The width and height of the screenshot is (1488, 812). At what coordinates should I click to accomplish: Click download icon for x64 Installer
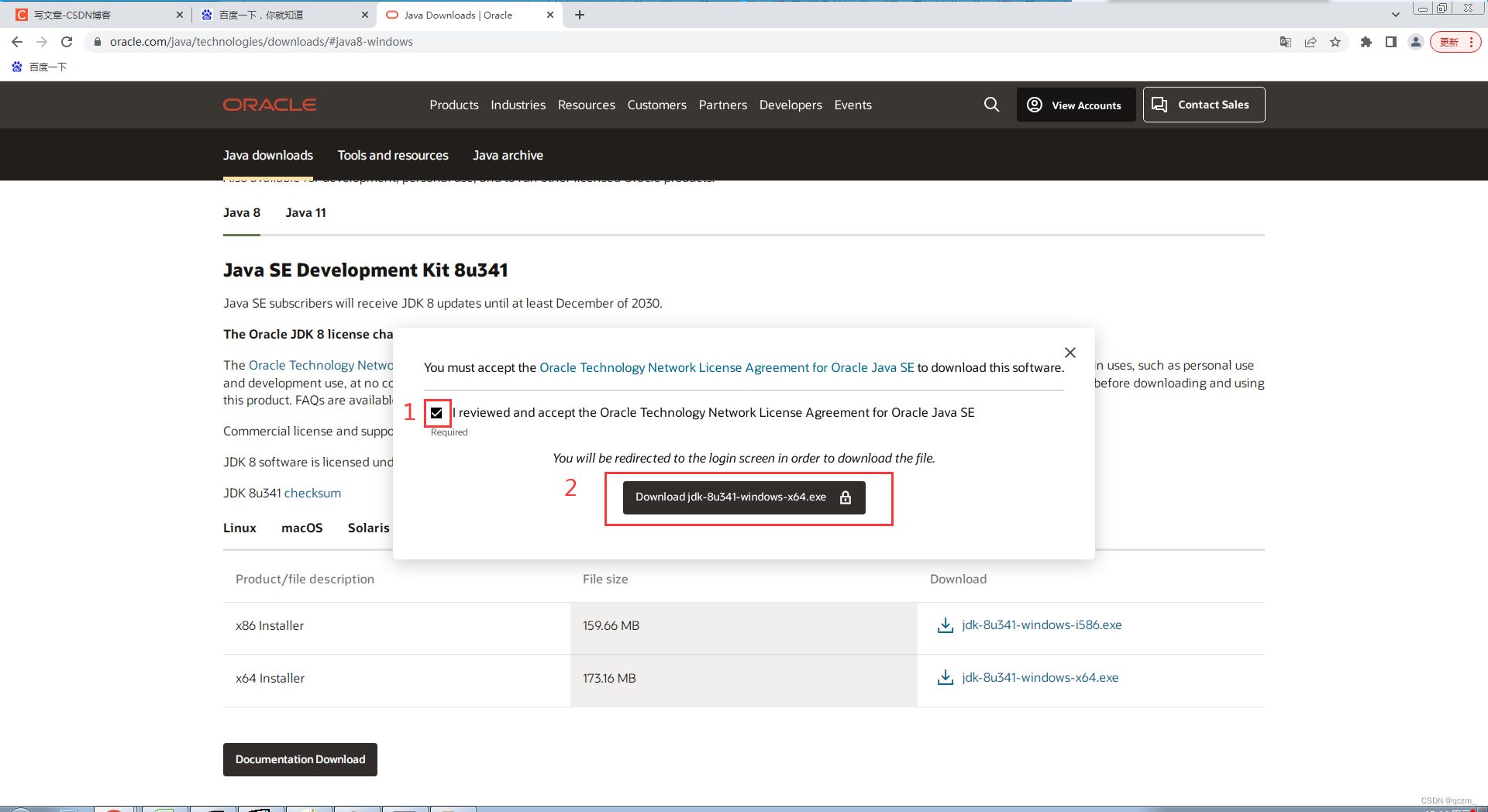tap(945, 678)
